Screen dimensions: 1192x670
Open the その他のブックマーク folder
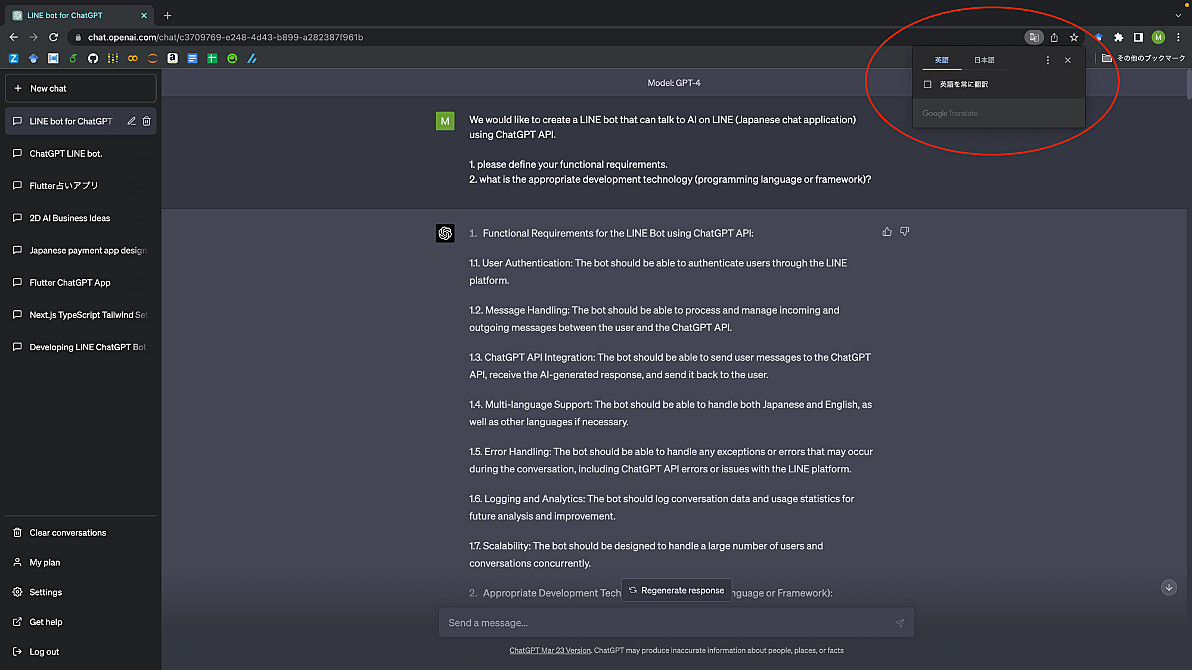click(1143, 58)
